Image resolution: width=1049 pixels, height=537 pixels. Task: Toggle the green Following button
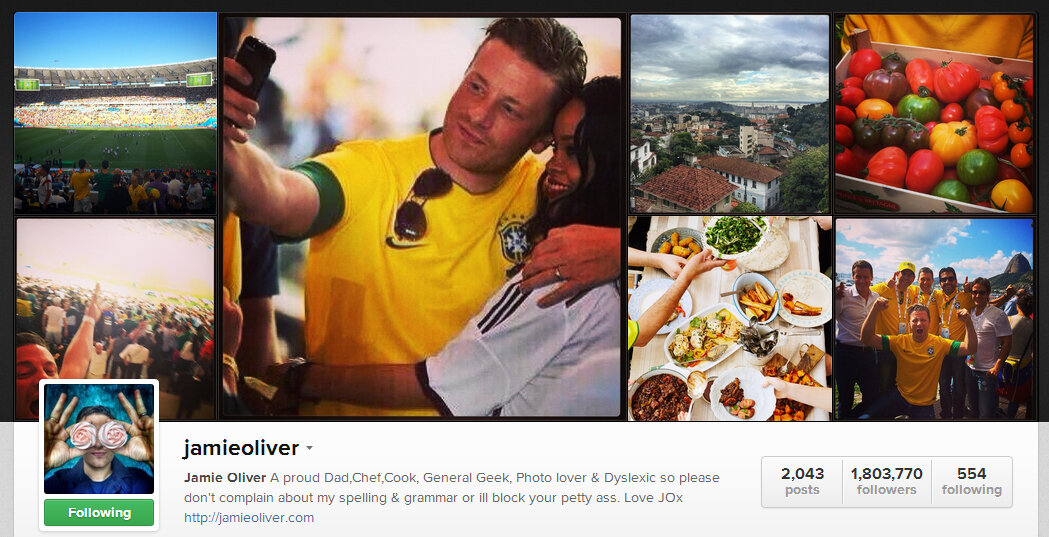point(99,512)
